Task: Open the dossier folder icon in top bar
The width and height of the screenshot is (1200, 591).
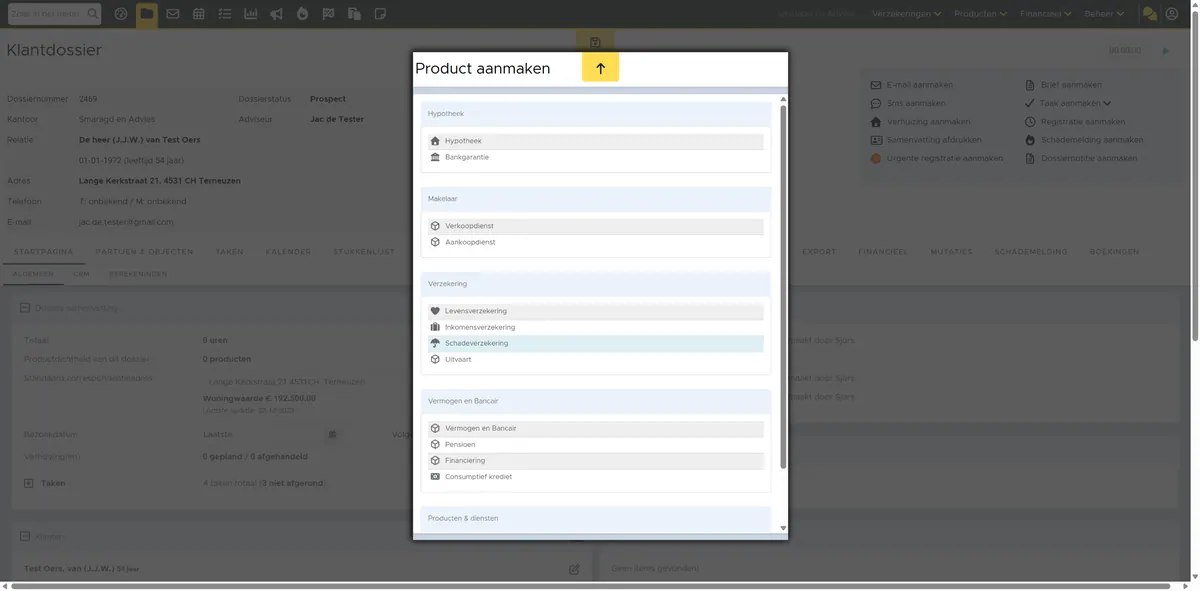Action: click(147, 14)
